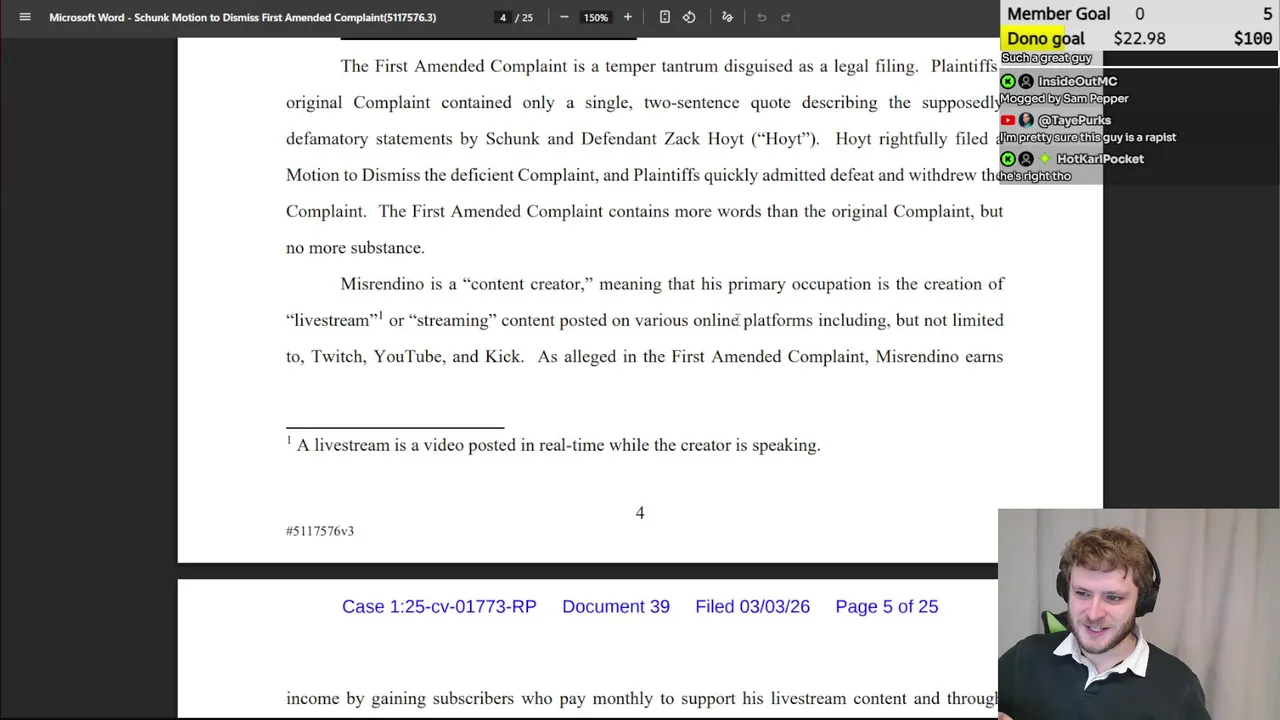Viewport: 1280px width, 720px height.
Task: Click the webcam feed of the streamer
Action: (x=1139, y=614)
